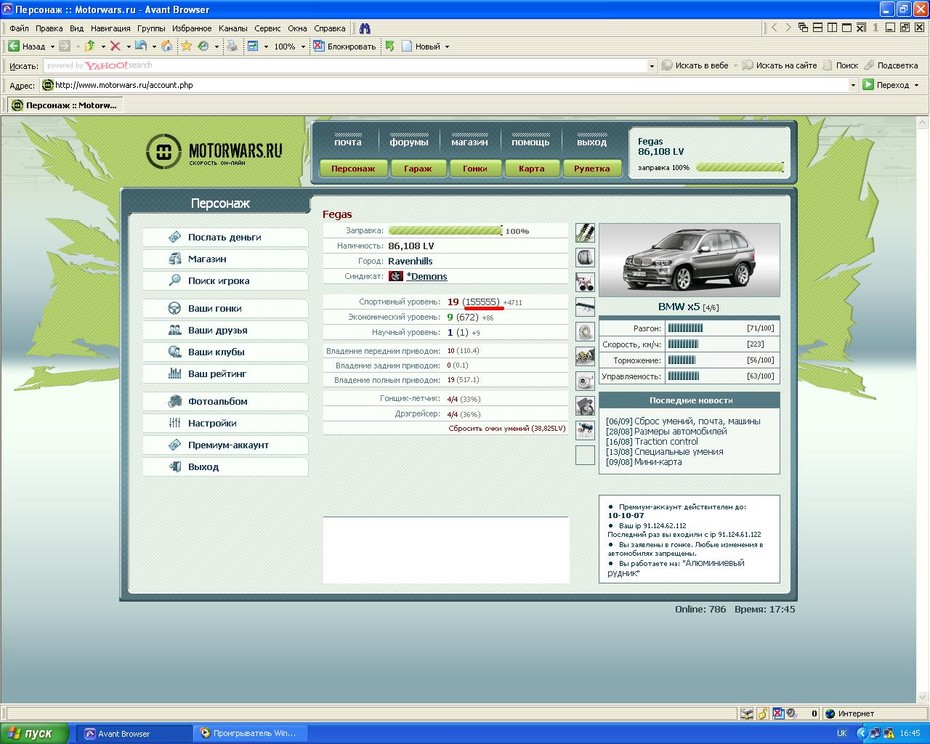Screen dimensions: 930x744
Task: Expand the address bar dropdown arrow
Action: coord(853,85)
